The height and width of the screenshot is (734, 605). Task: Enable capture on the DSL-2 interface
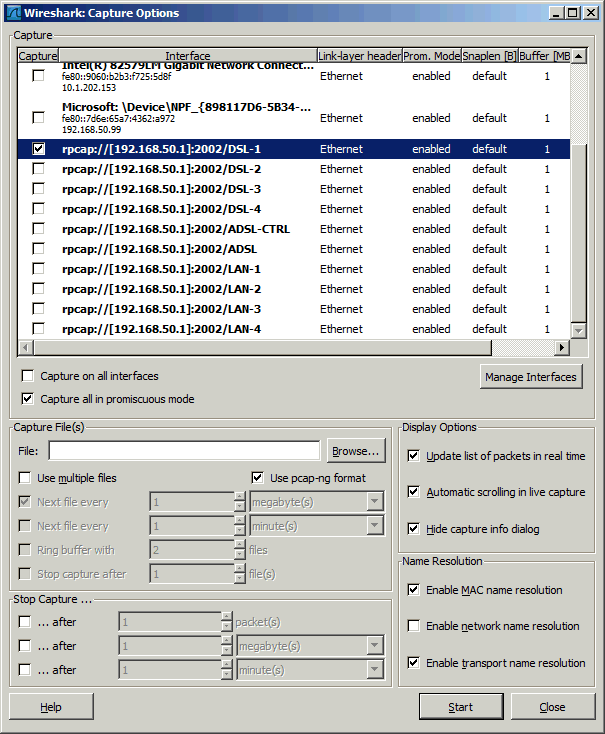tap(38, 169)
